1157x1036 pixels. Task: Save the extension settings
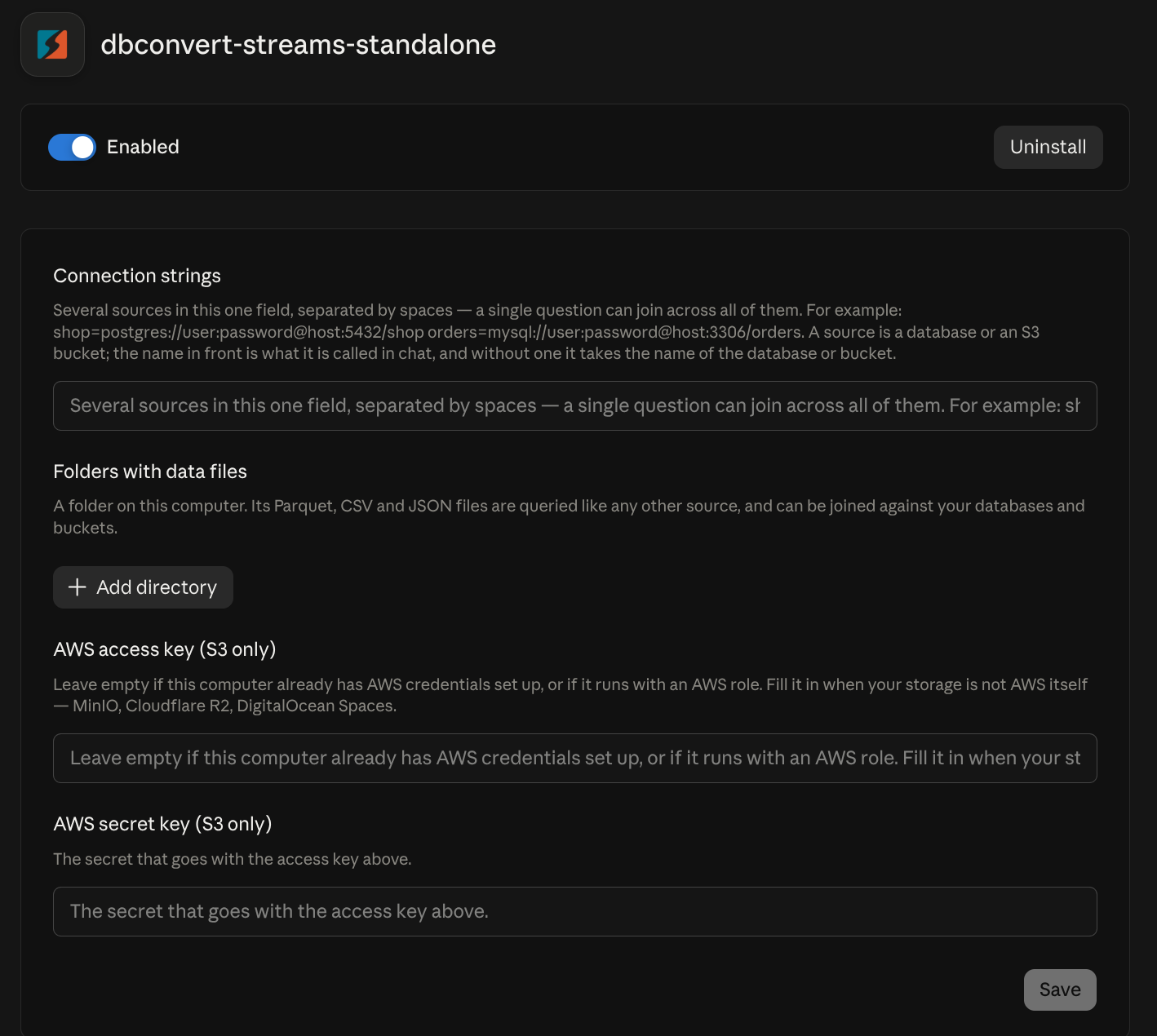(1060, 990)
